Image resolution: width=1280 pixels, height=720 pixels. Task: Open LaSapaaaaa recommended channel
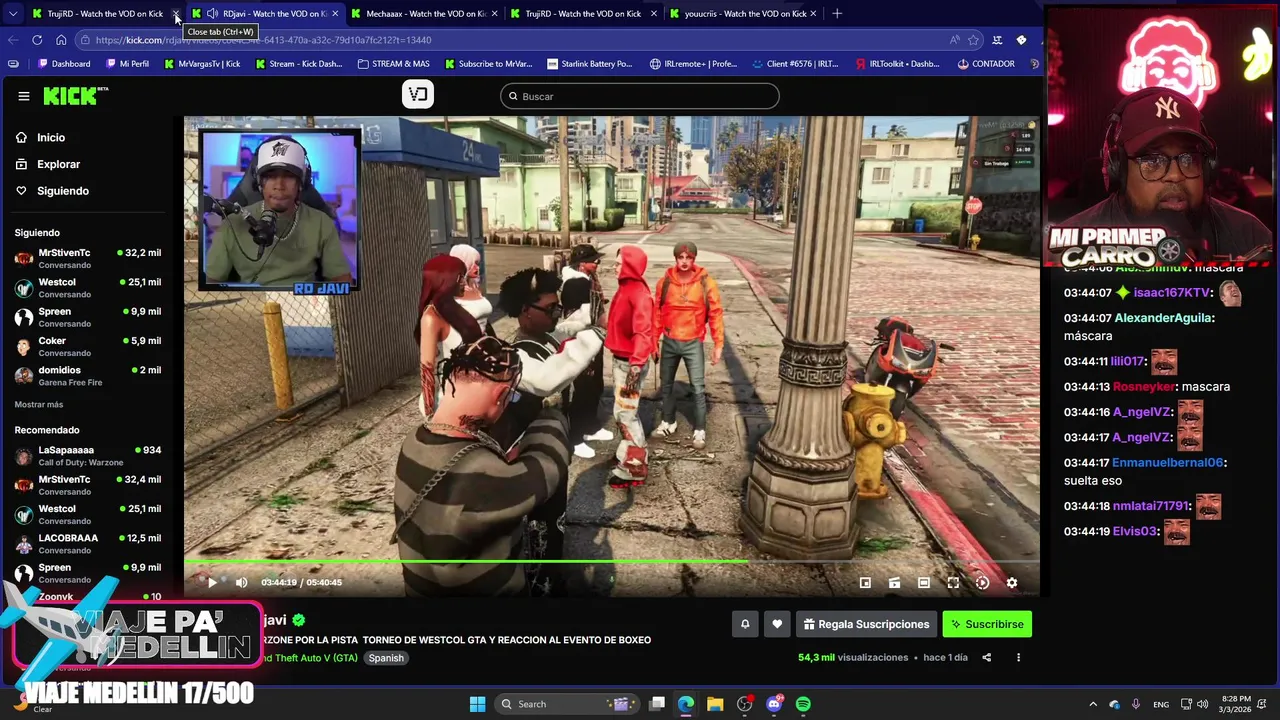click(88, 455)
